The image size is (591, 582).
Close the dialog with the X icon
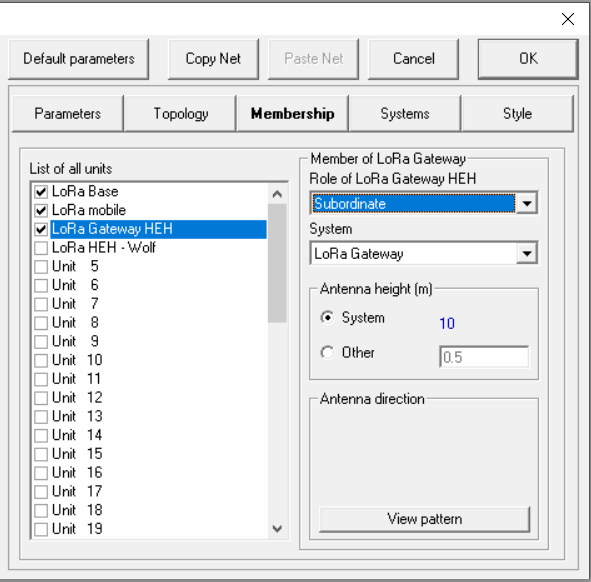567,19
